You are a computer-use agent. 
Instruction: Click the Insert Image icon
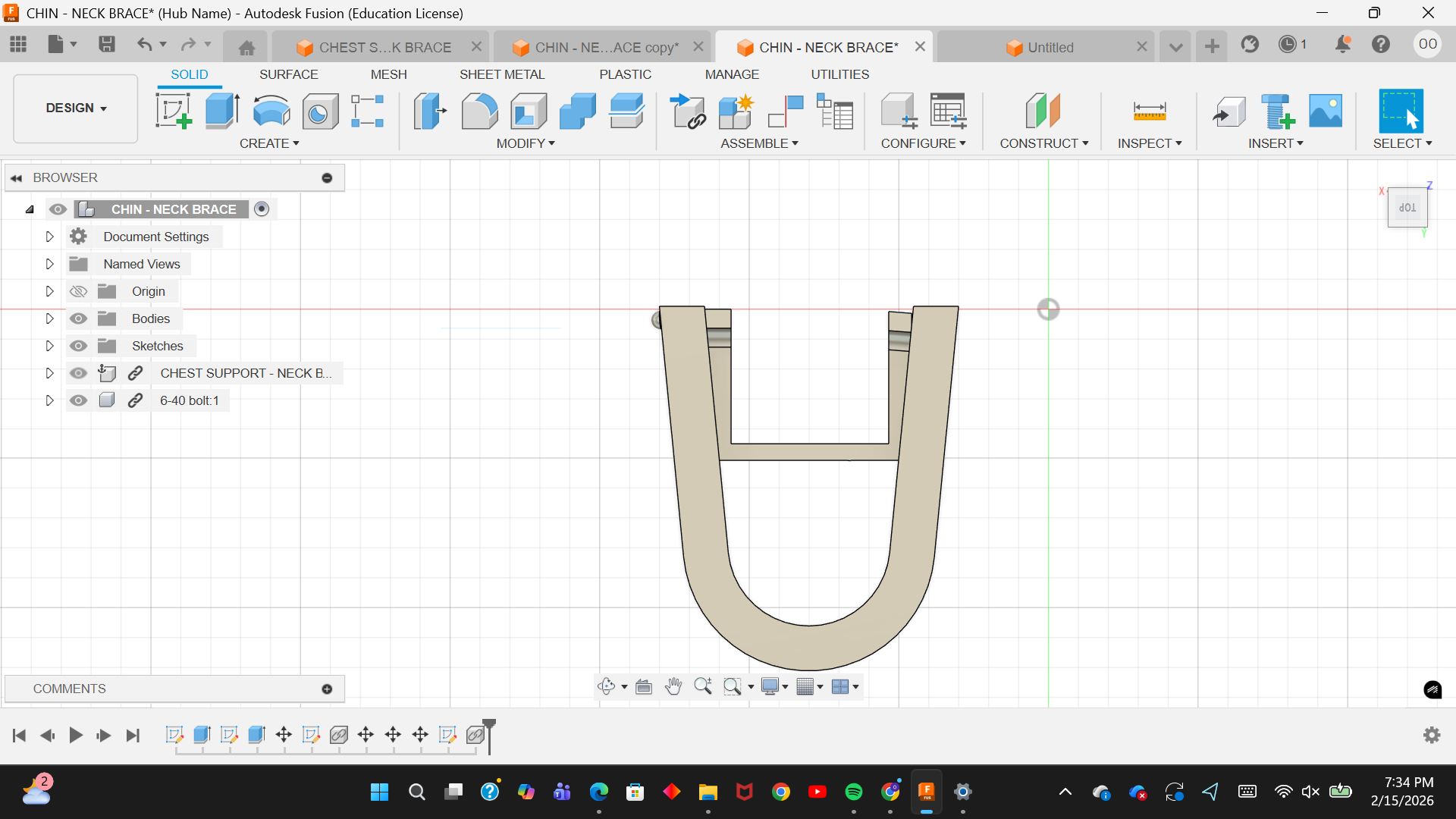[x=1325, y=111]
